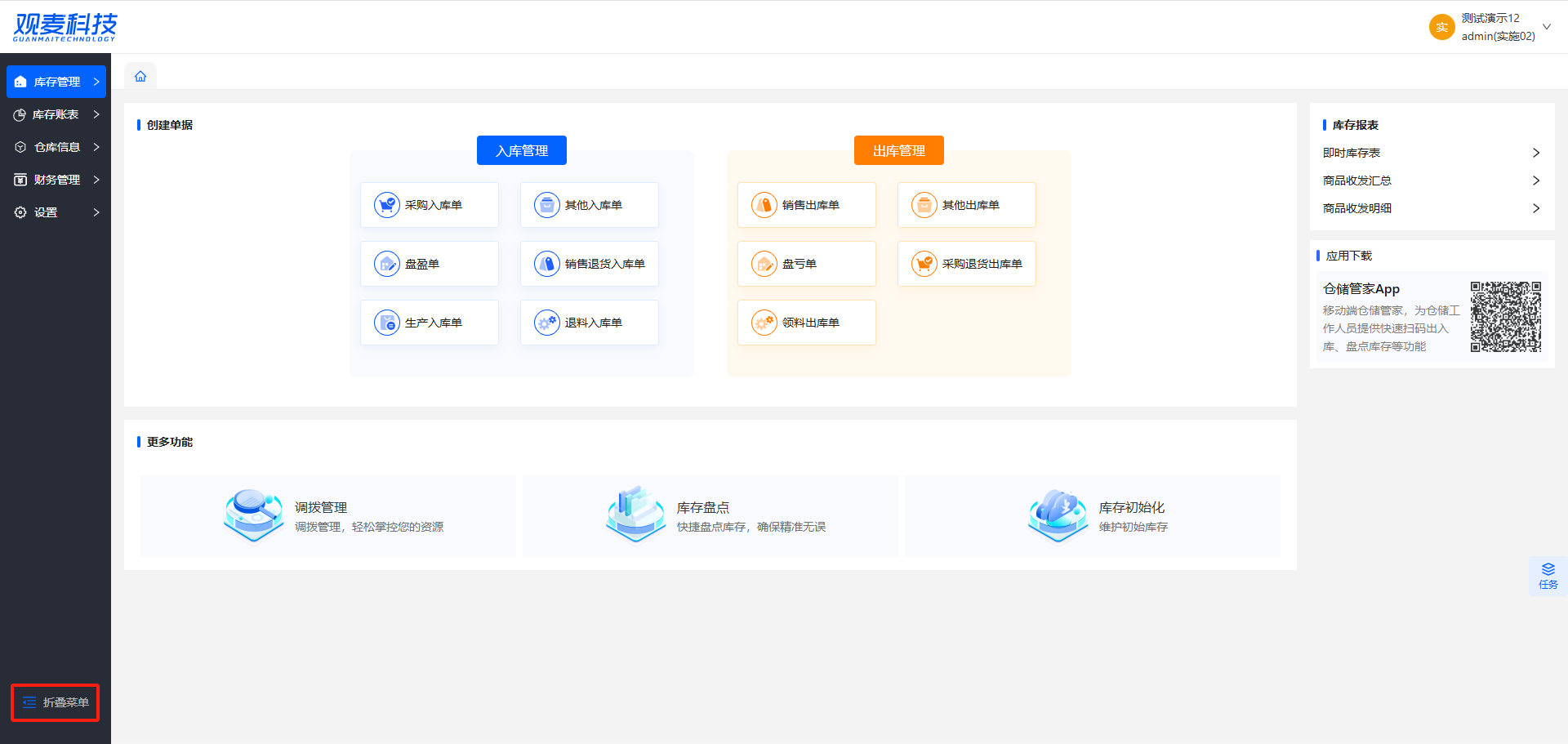This screenshot has height=744, width=1568.
Task: Open the 库存初始化 card title
Action: point(1132,507)
